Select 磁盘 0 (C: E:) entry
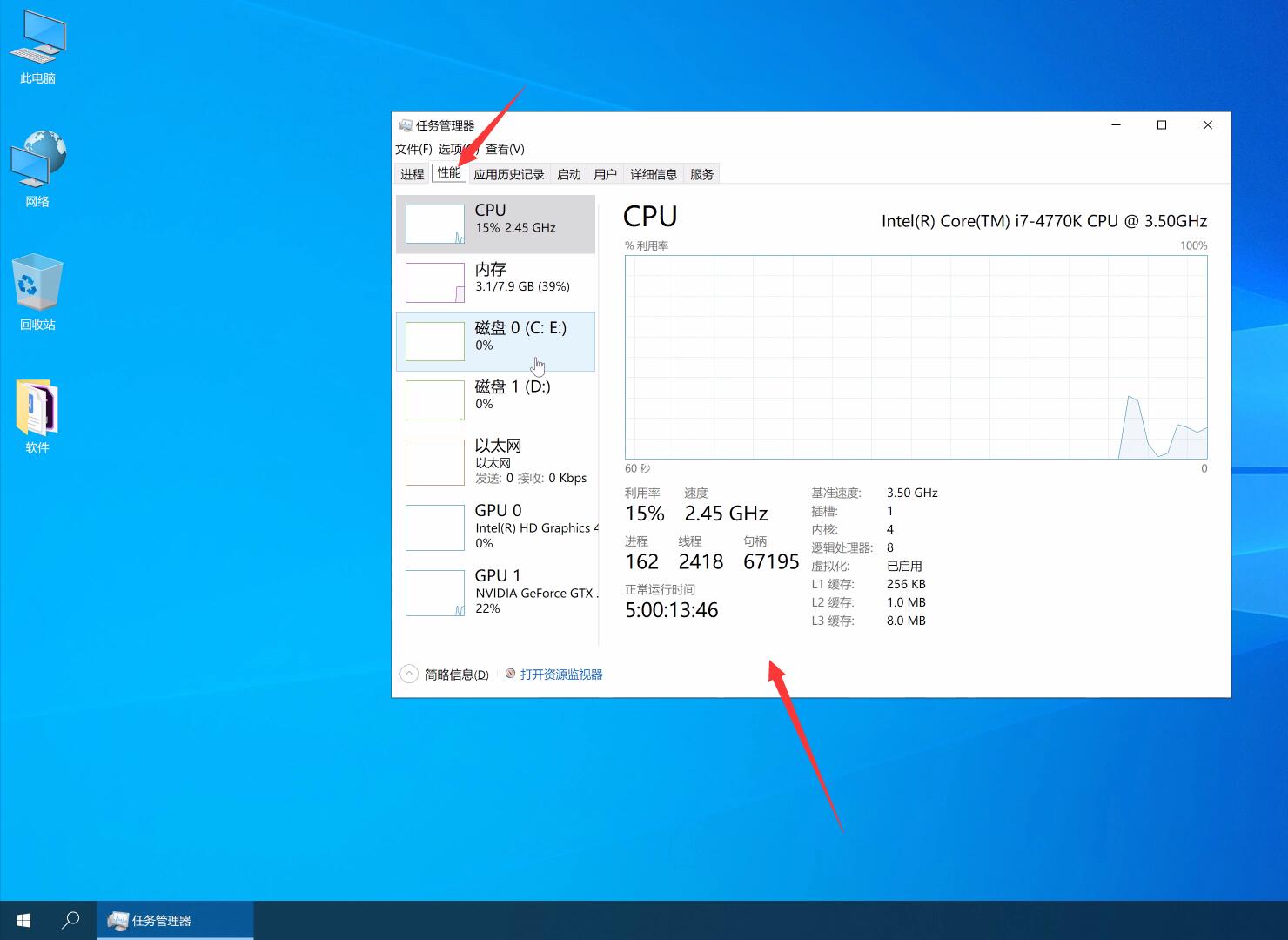The height and width of the screenshot is (940, 1288). (x=495, y=342)
